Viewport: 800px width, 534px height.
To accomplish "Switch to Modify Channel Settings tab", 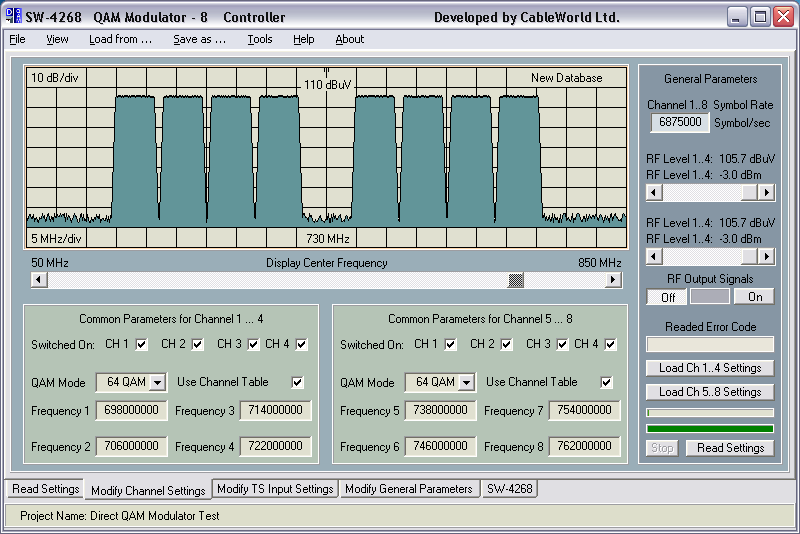I will click(148, 490).
